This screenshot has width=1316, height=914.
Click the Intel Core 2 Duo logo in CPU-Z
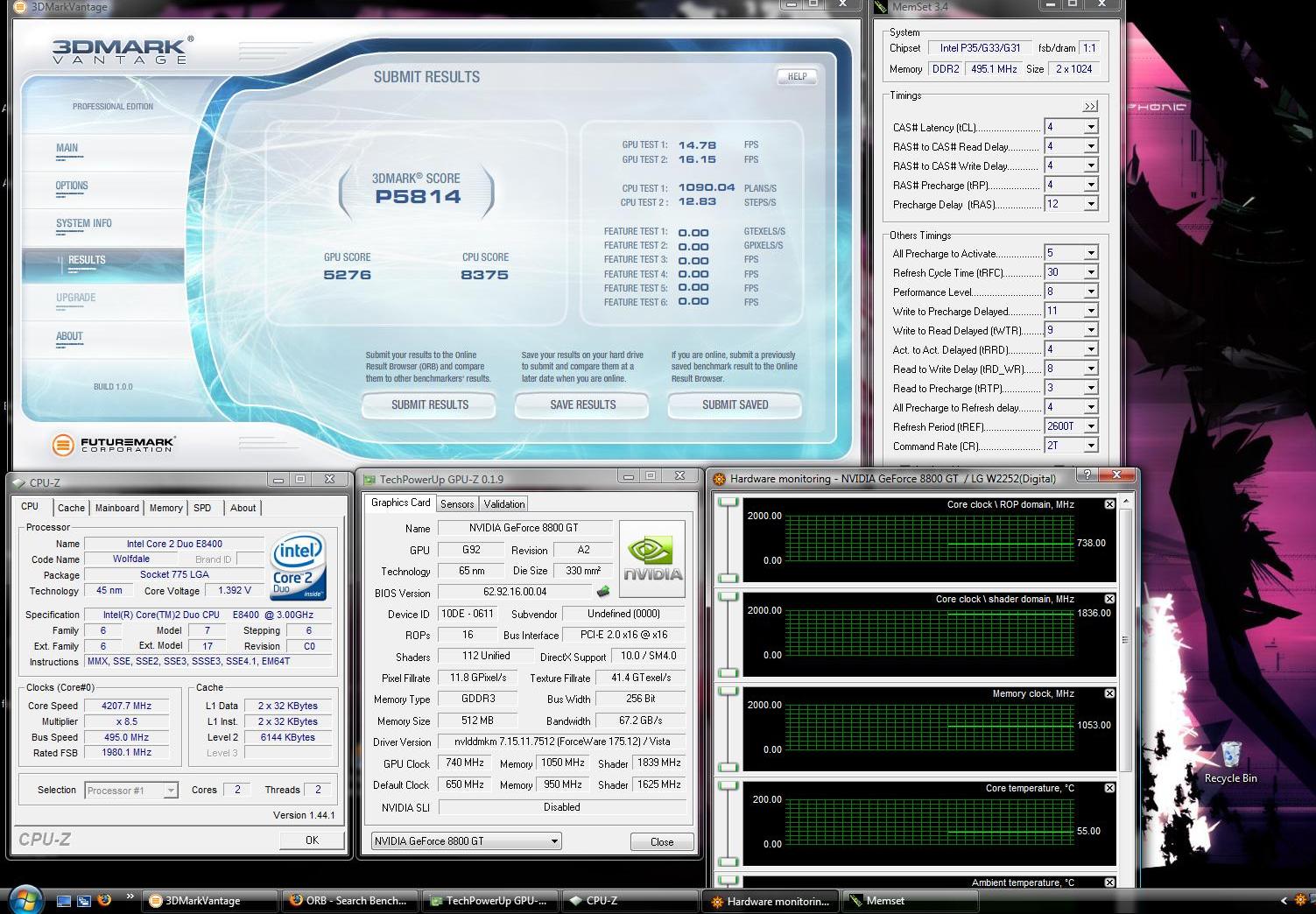(299, 566)
